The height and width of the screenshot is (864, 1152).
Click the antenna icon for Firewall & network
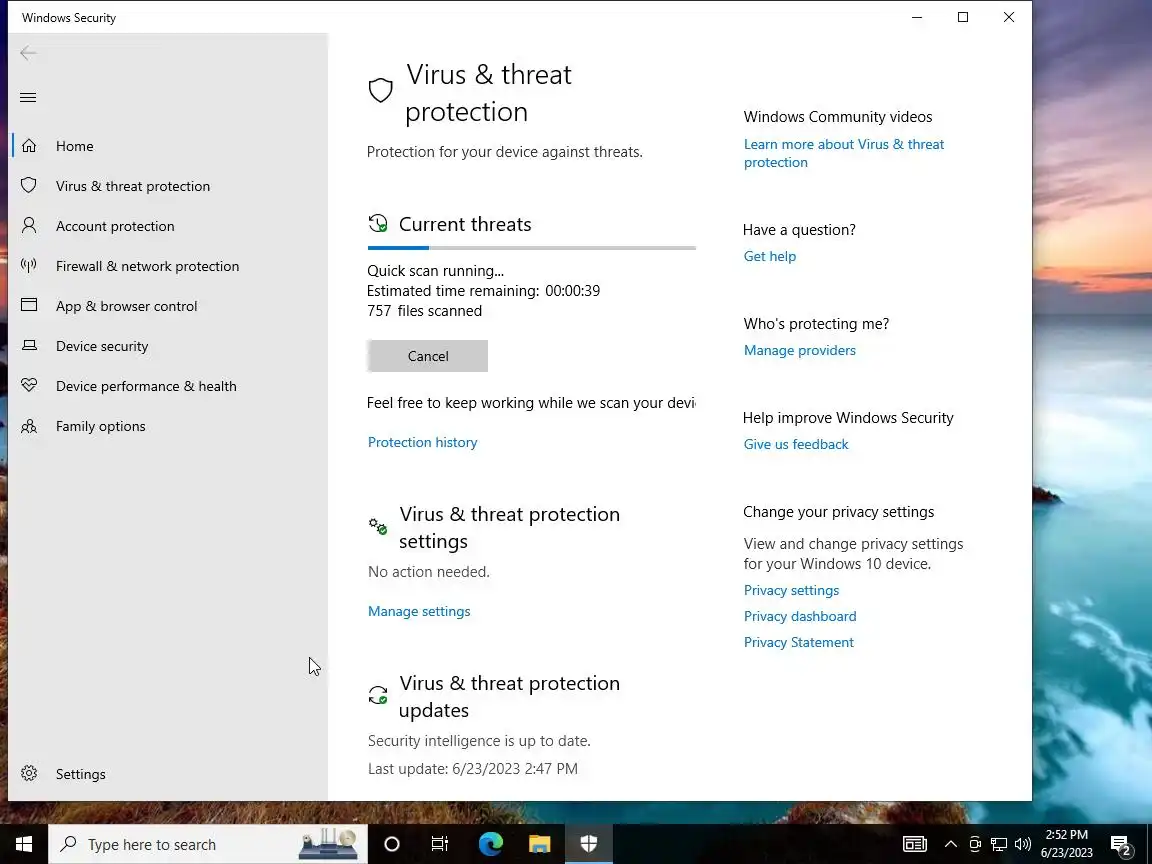29,265
